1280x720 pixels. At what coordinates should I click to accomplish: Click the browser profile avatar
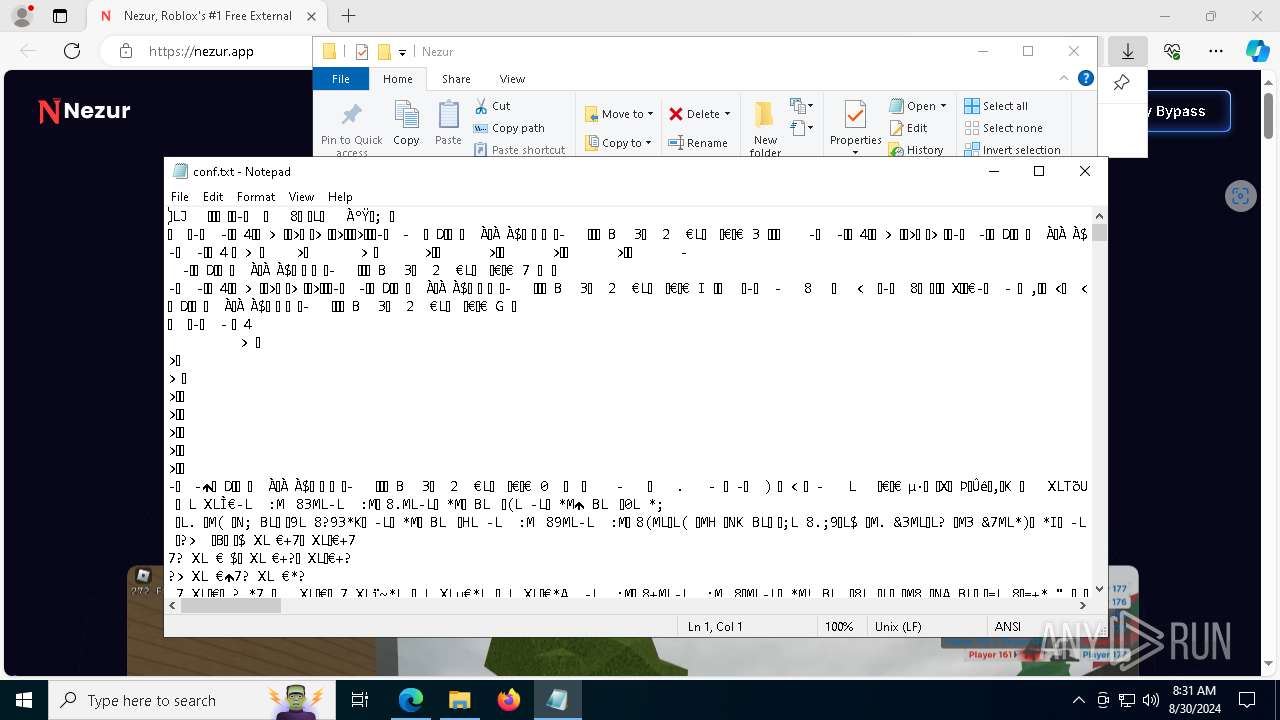22,16
